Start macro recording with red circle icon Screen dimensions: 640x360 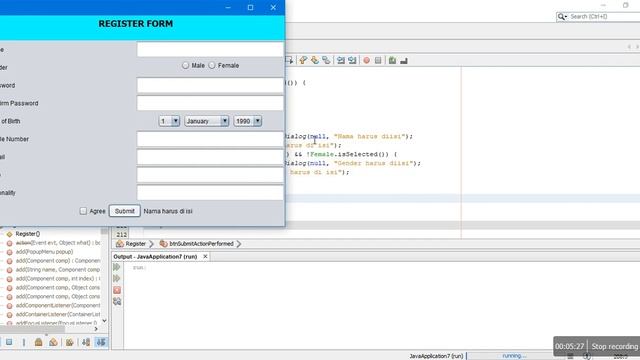(367, 60)
